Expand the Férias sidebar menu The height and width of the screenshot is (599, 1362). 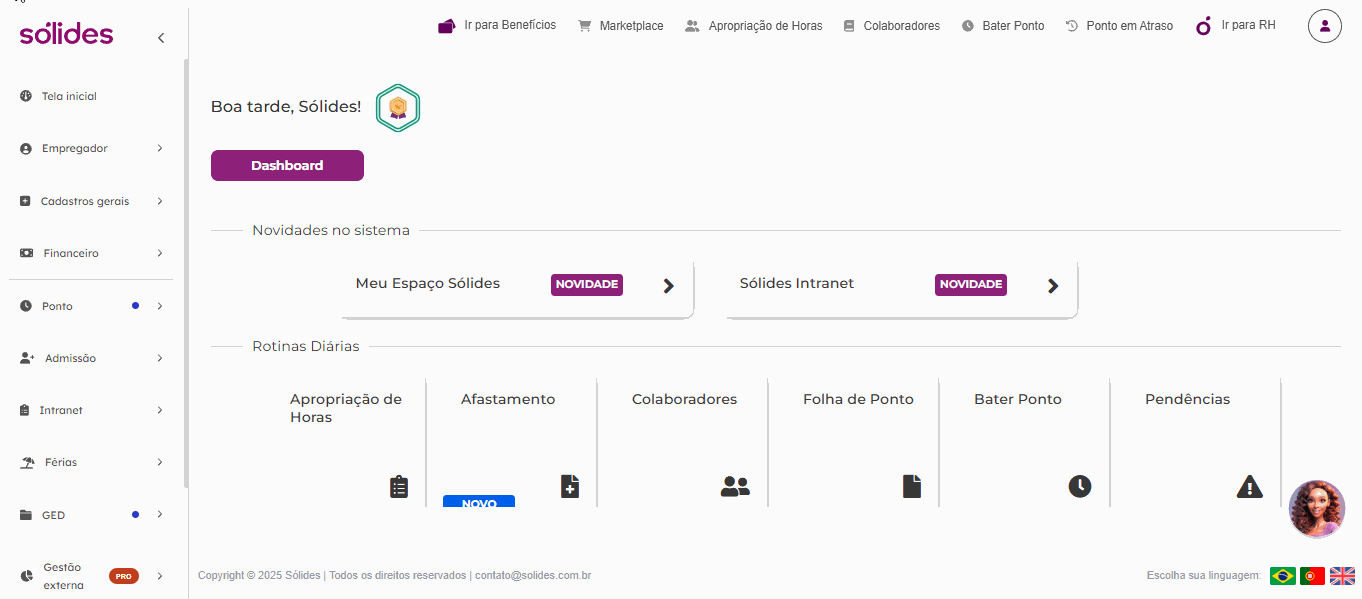click(x=90, y=463)
